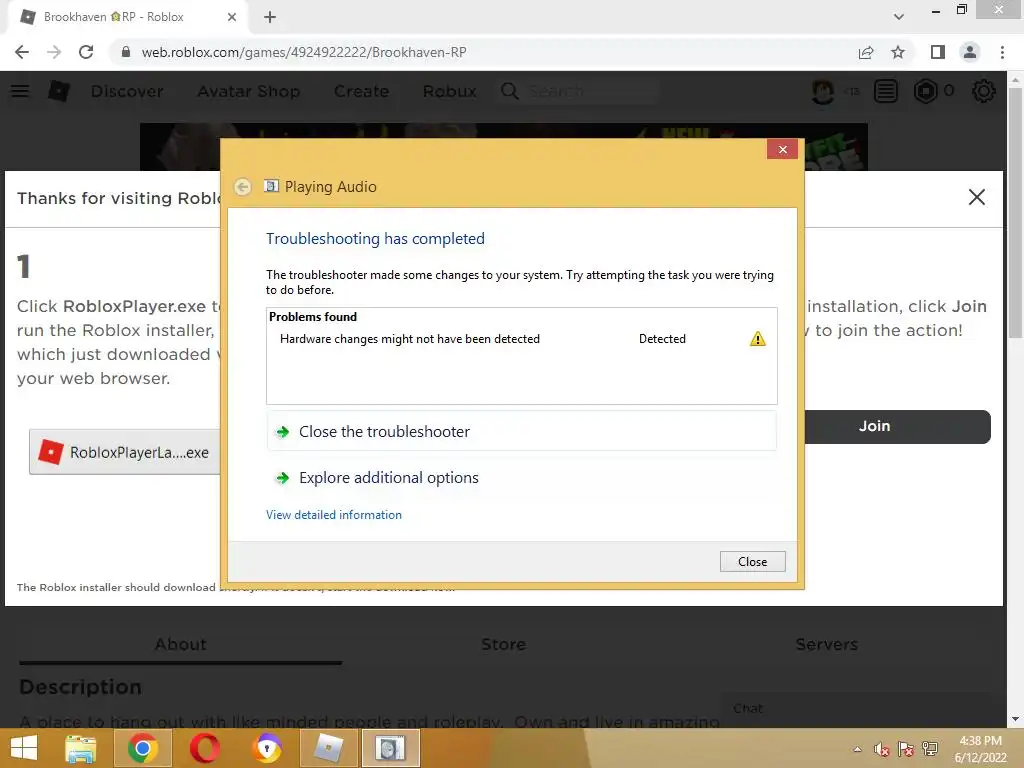This screenshot has height=768, width=1024.
Task: Click the Robux balance icon
Action: pyautogui.click(x=925, y=91)
